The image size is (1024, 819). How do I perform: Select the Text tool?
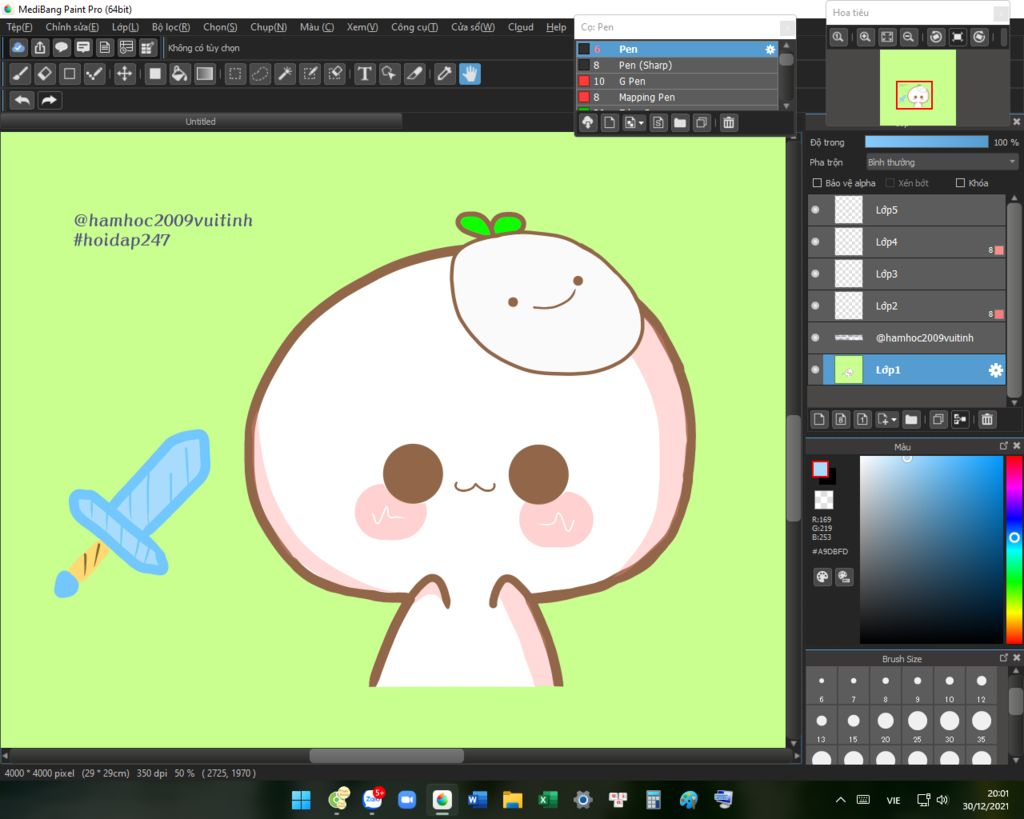tap(364, 74)
